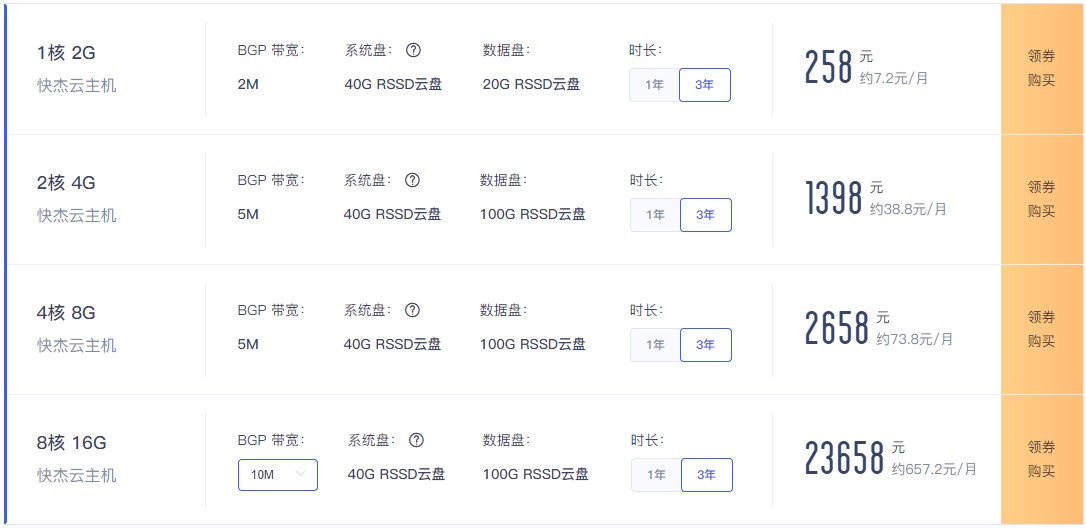
Task: Open system disk help icon for 8核 16G
Action: 416,440
